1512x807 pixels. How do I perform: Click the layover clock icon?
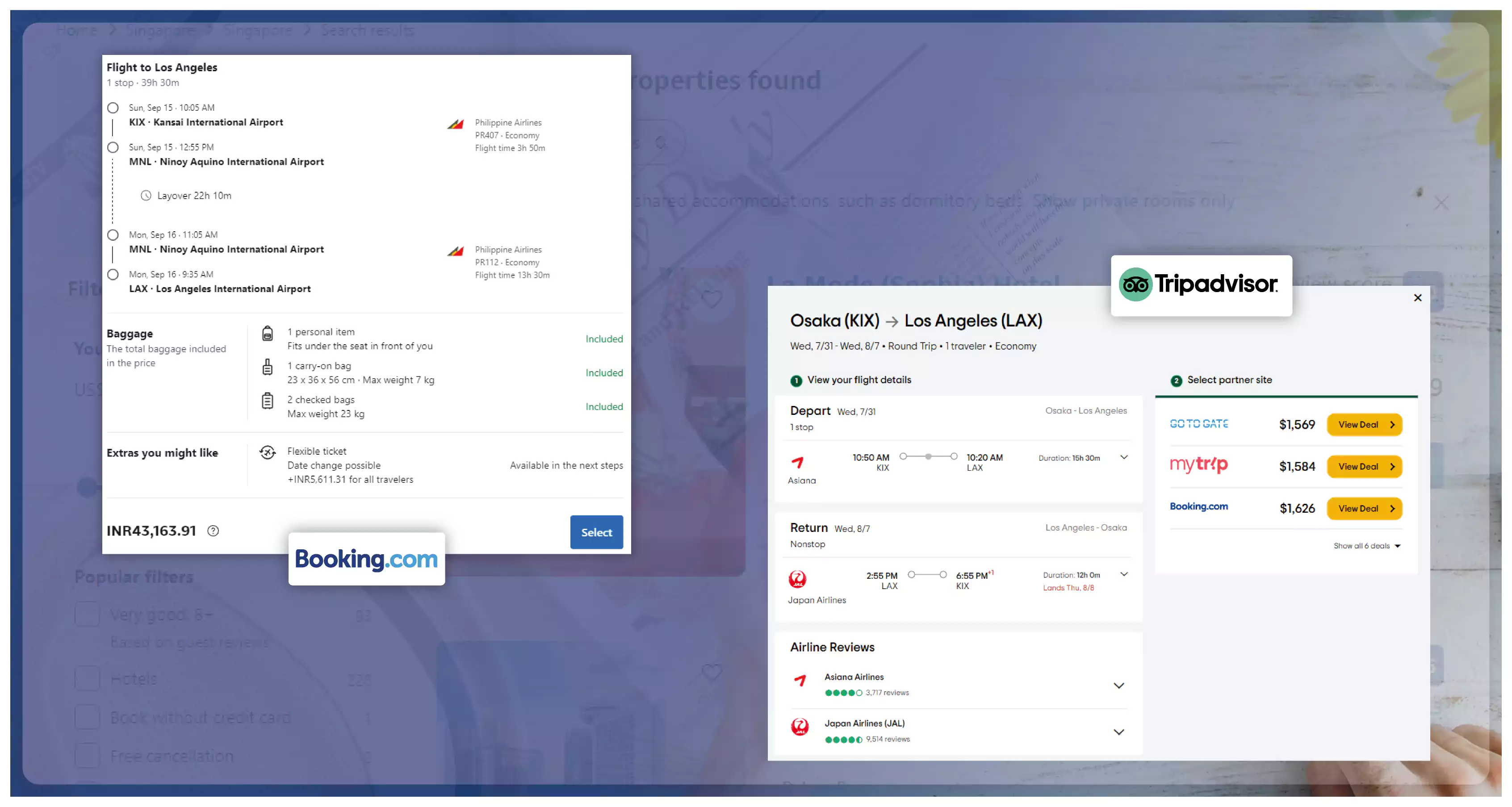click(x=146, y=196)
